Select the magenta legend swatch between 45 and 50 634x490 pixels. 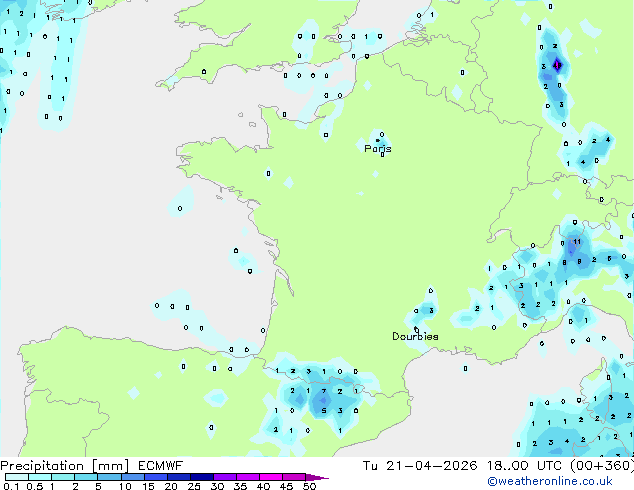[294, 477]
